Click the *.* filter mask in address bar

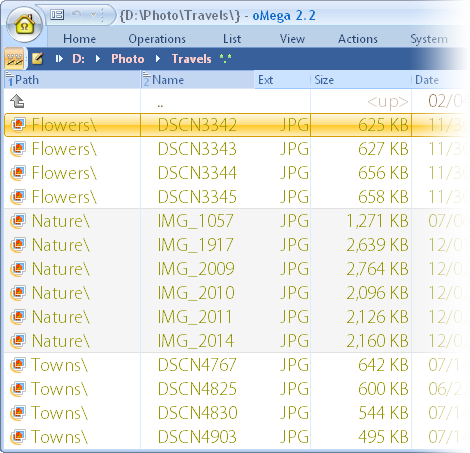click(x=225, y=59)
